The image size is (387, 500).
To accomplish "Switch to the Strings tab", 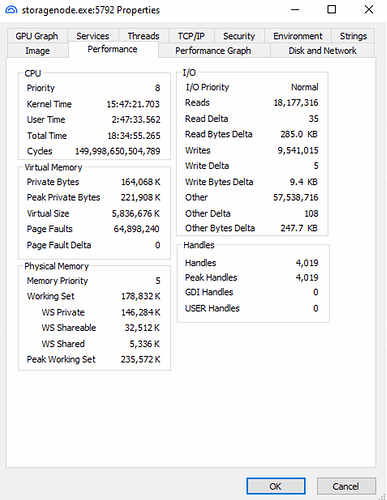I will tap(353, 36).
